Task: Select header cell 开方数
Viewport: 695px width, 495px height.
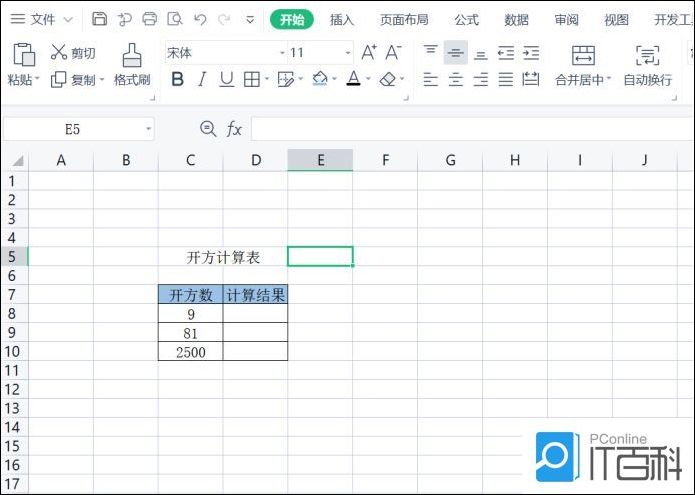Action: (x=191, y=295)
